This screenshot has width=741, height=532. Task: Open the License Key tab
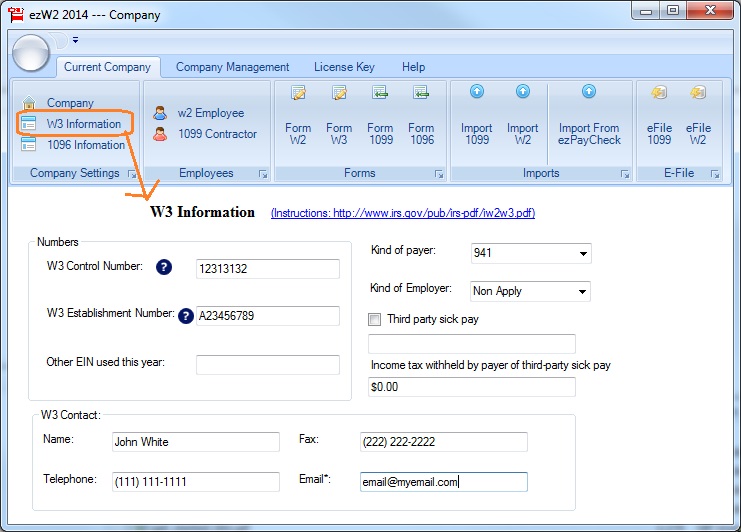(344, 67)
